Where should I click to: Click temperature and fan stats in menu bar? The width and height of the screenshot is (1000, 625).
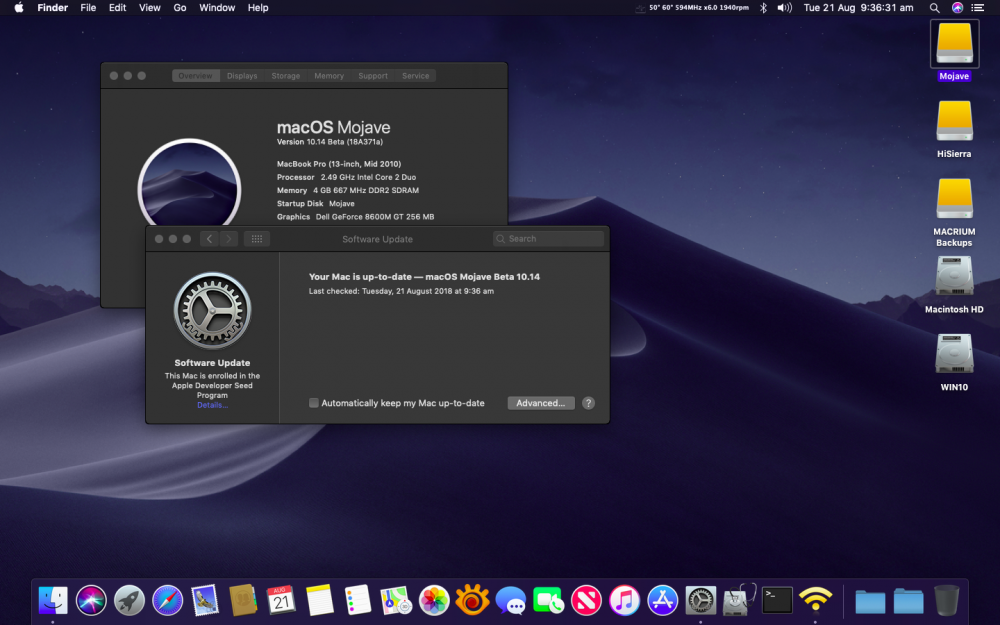pyautogui.click(x=693, y=8)
